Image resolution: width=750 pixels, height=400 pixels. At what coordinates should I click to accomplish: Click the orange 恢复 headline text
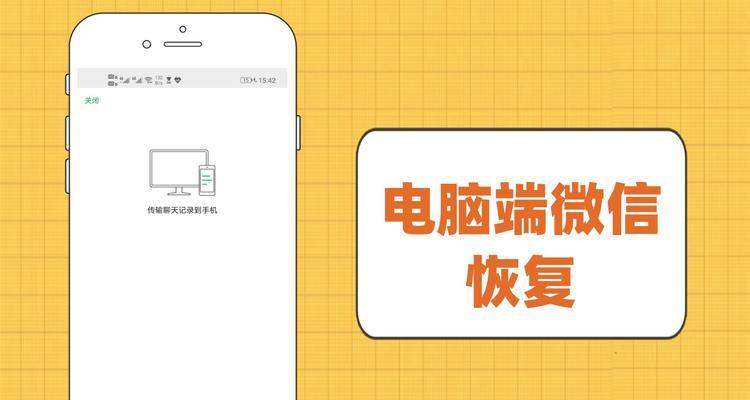(520, 280)
